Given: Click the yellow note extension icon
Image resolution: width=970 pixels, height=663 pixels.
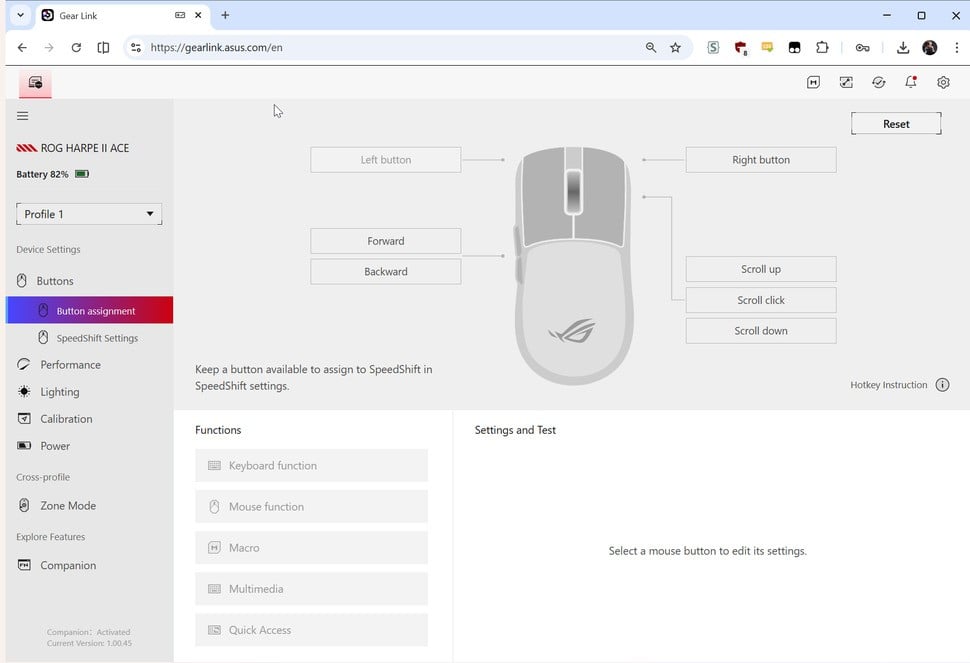Looking at the screenshot, I should click(767, 48).
